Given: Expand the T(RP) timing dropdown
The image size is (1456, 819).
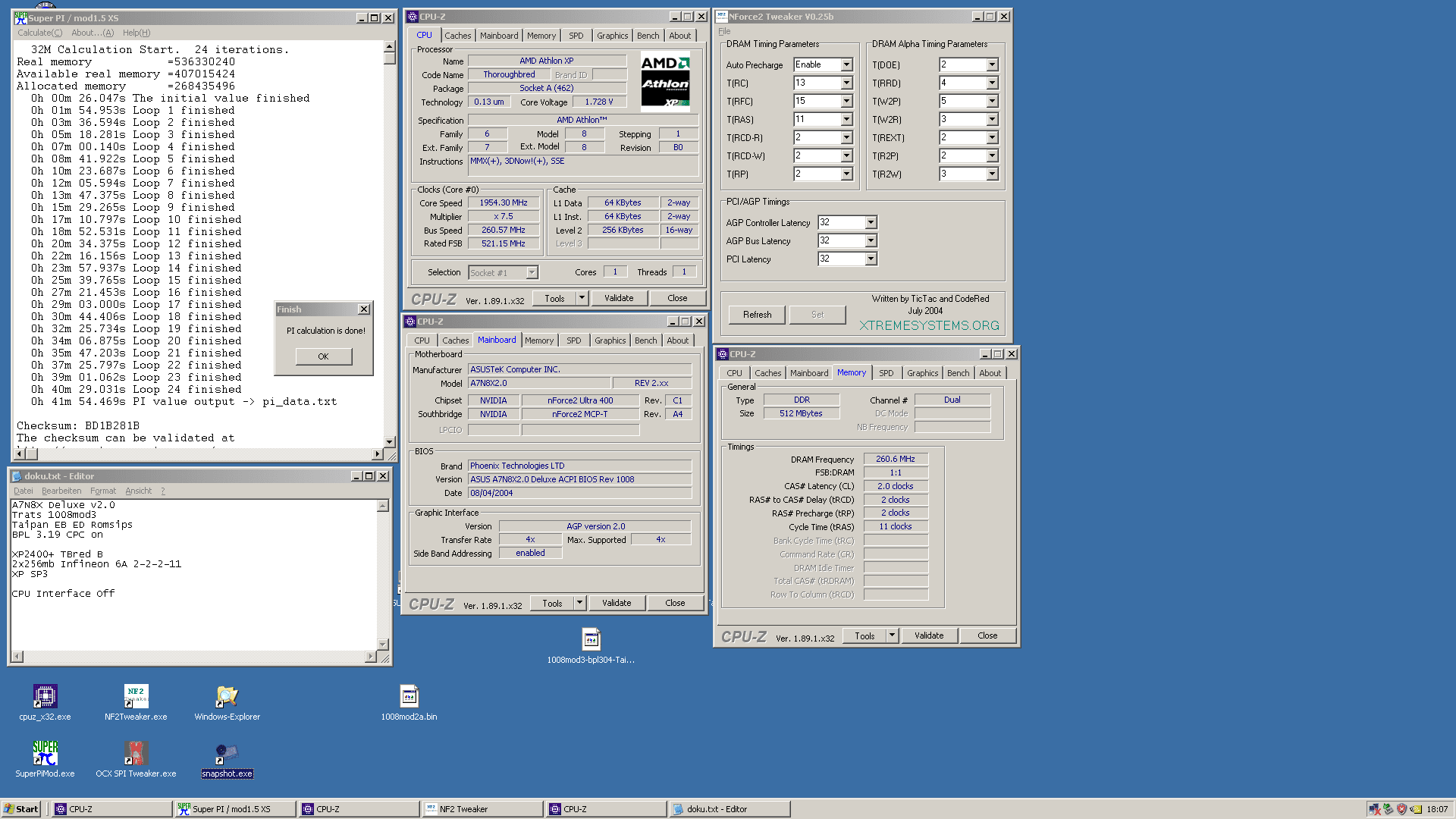Looking at the screenshot, I should 846,174.
